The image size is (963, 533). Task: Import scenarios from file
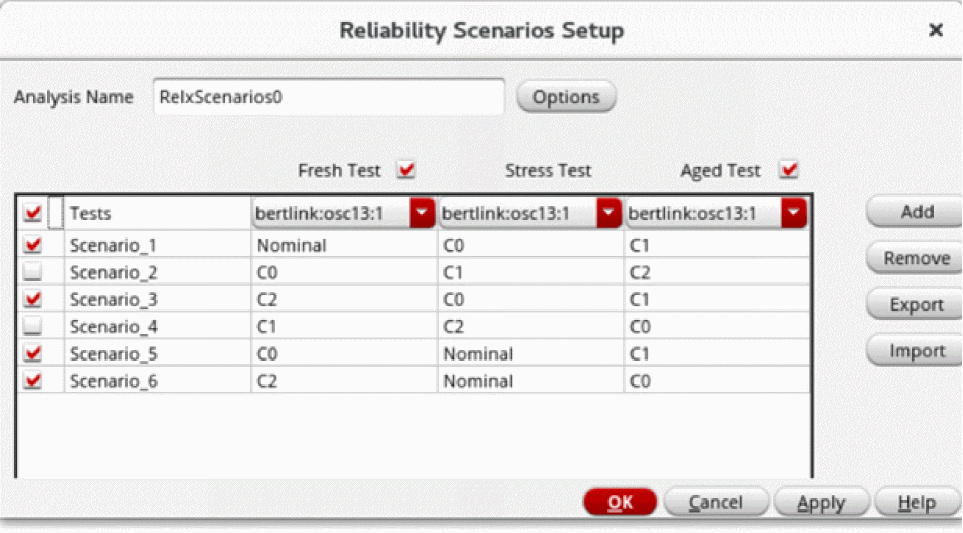pos(916,351)
